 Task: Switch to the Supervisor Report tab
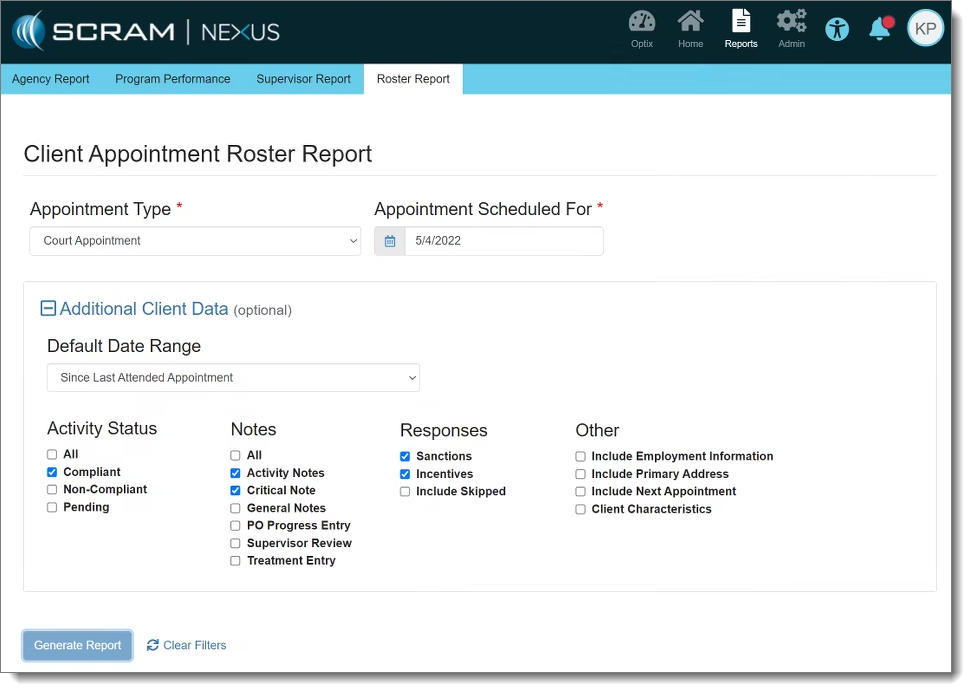coord(303,79)
